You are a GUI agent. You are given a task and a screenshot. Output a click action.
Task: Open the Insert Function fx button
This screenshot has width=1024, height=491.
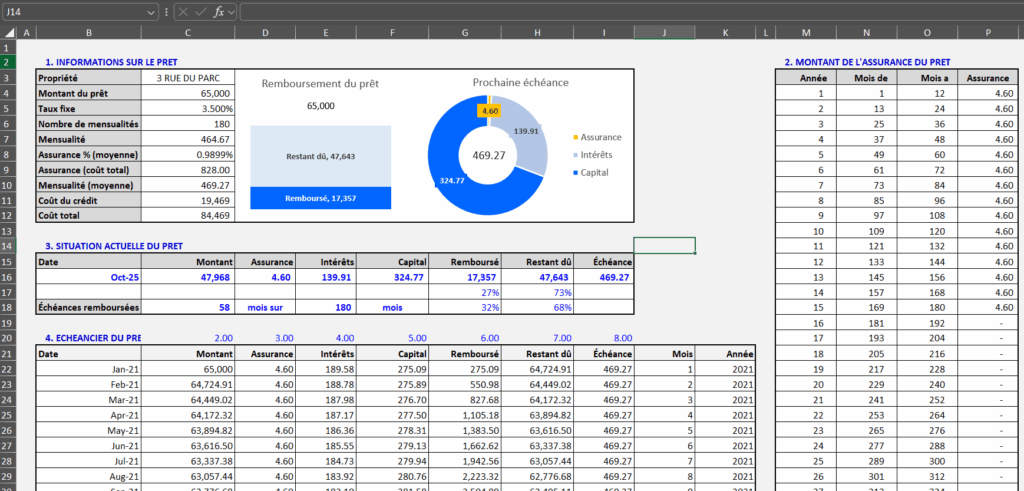tap(217, 12)
